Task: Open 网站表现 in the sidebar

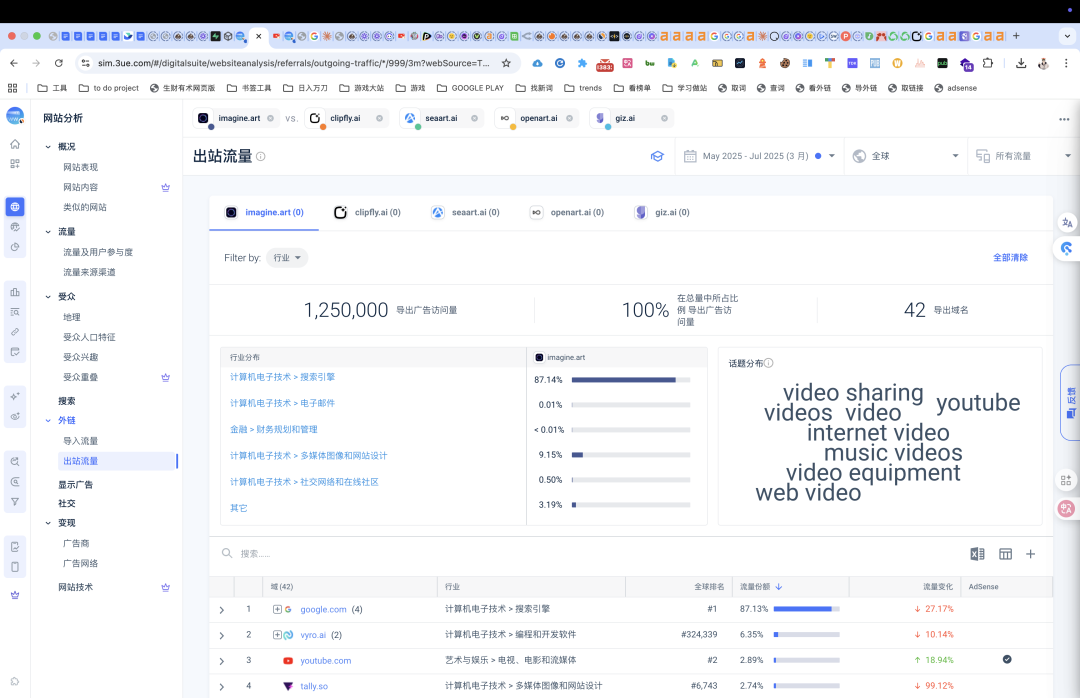Action: (81, 167)
